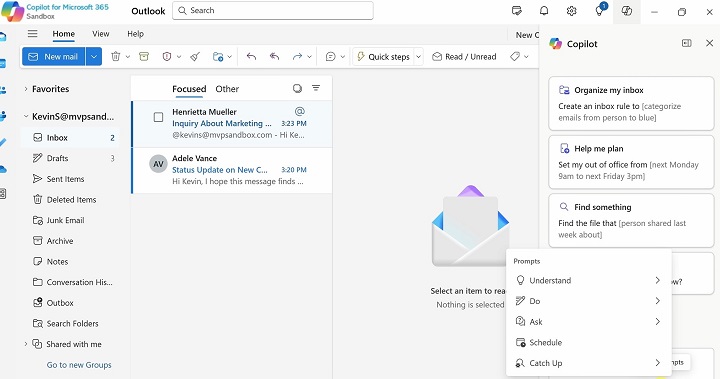The width and height of the screenshot is (720, 379).
Task: Expand the Shared with me folder
Action: click(x=26, y=344)
